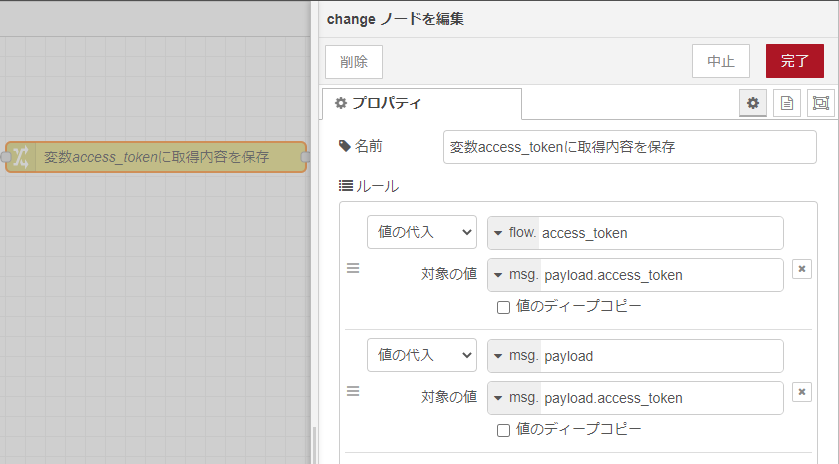Grab second rule reorder handle
The height and width of the screenshot is (464, 839).
[353, 391]
